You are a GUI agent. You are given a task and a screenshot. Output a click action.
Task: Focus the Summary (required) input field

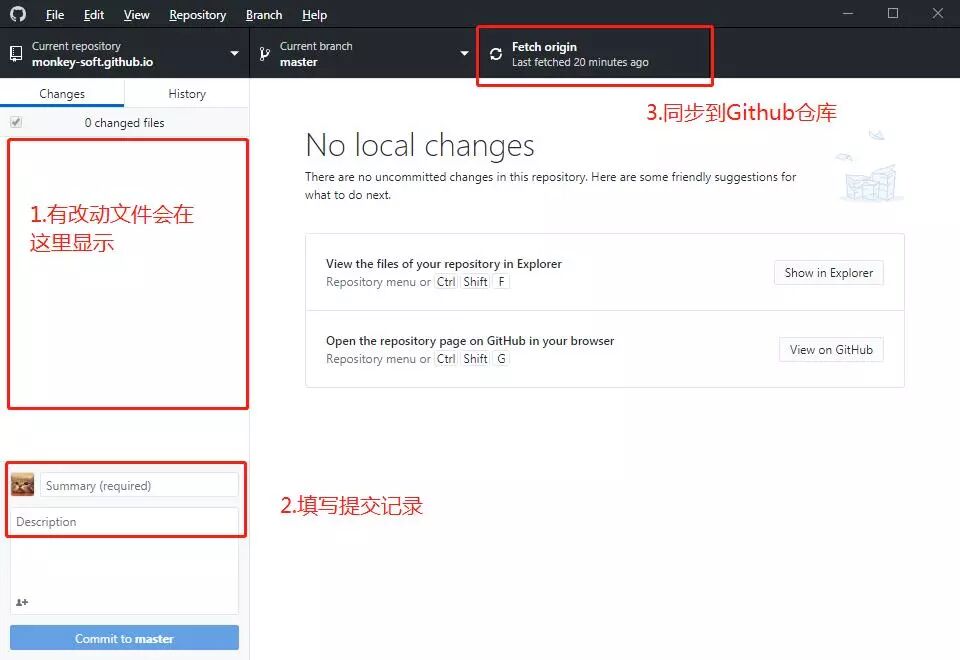(x=139, y=485)
